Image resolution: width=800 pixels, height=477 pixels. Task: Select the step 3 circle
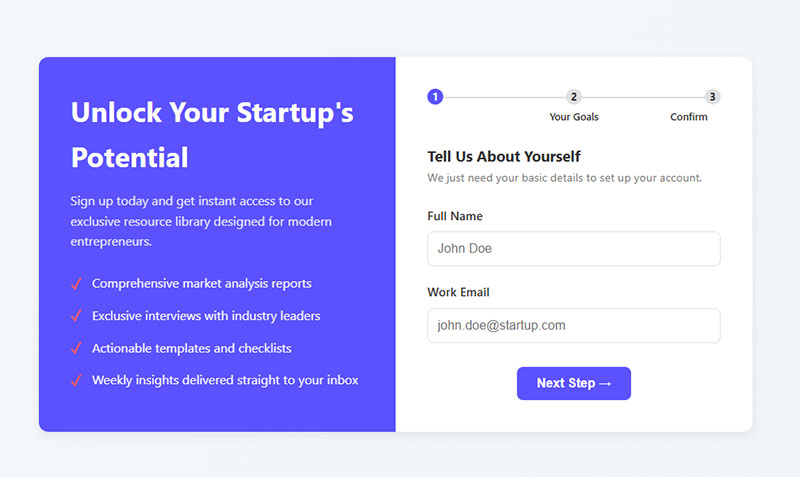[712, 97]
